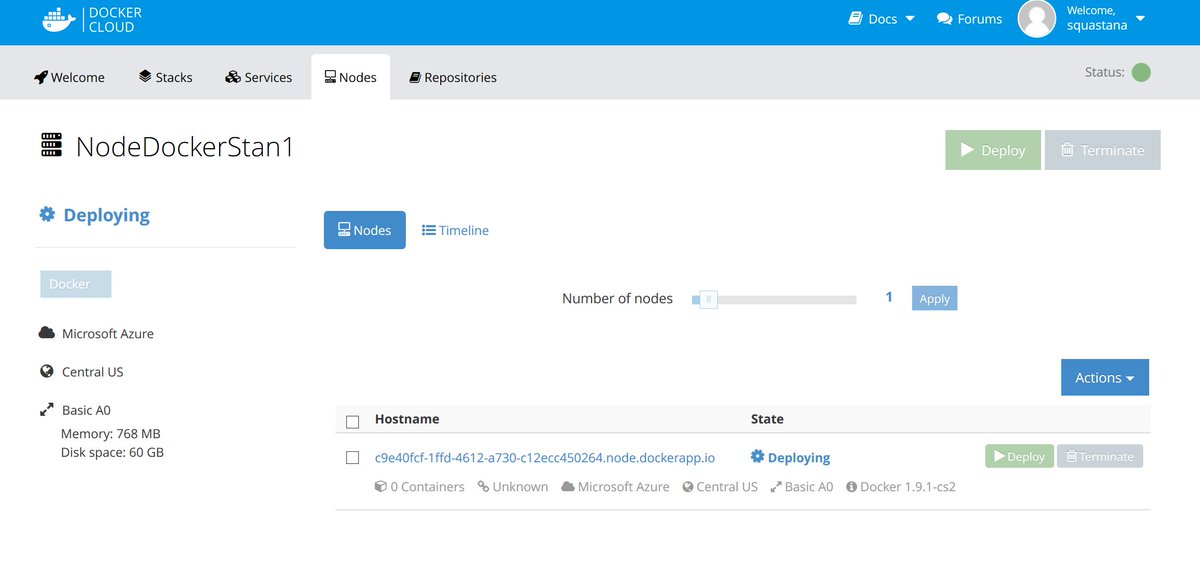Image resolution: width=1200 pixels, height=571 pixels.
Task: Check the c9e40fcf node row checkbox
Action: pyautogui.click(x=352, y=457)
